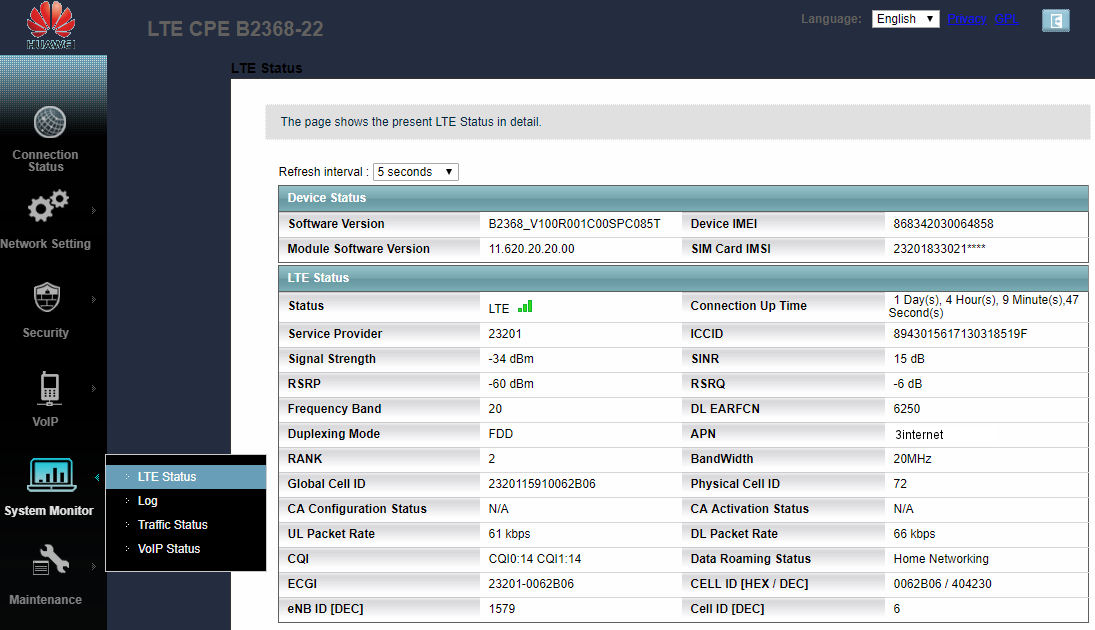1095x630 pixels.
Task: Click Connection Up Time value
Action: [983, 306]
